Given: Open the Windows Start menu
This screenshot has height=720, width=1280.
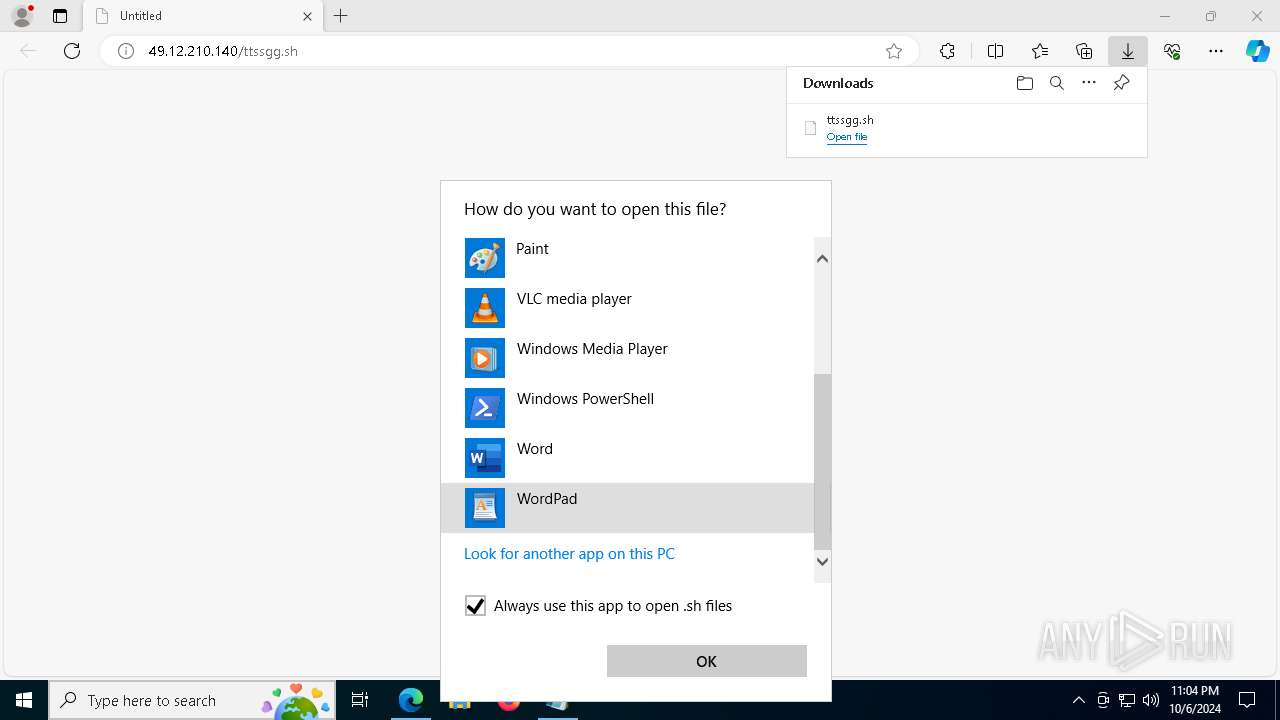Looking at the screenshot, I should (24, 700).
